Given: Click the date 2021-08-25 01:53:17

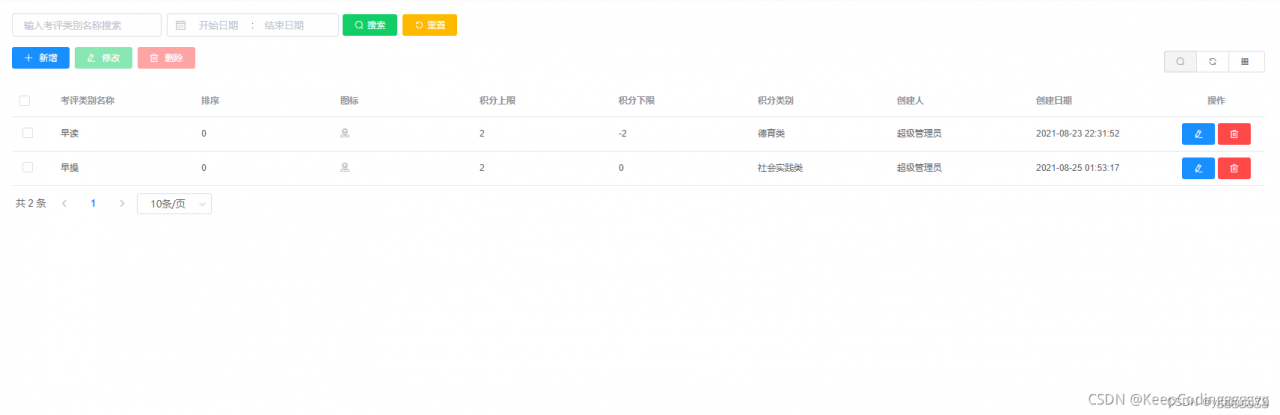Looking at the screenshot, I should point(1077,168).
